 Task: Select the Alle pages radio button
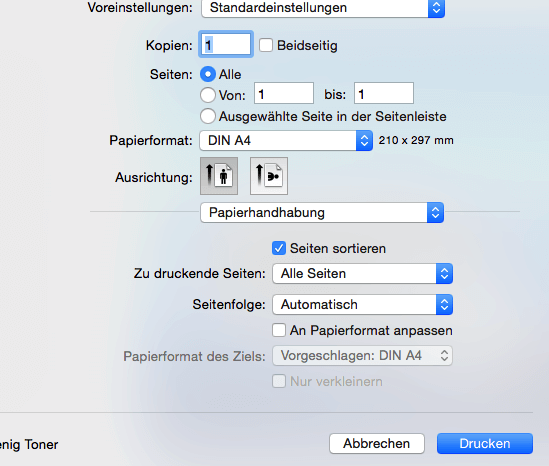tap(208, 74)
